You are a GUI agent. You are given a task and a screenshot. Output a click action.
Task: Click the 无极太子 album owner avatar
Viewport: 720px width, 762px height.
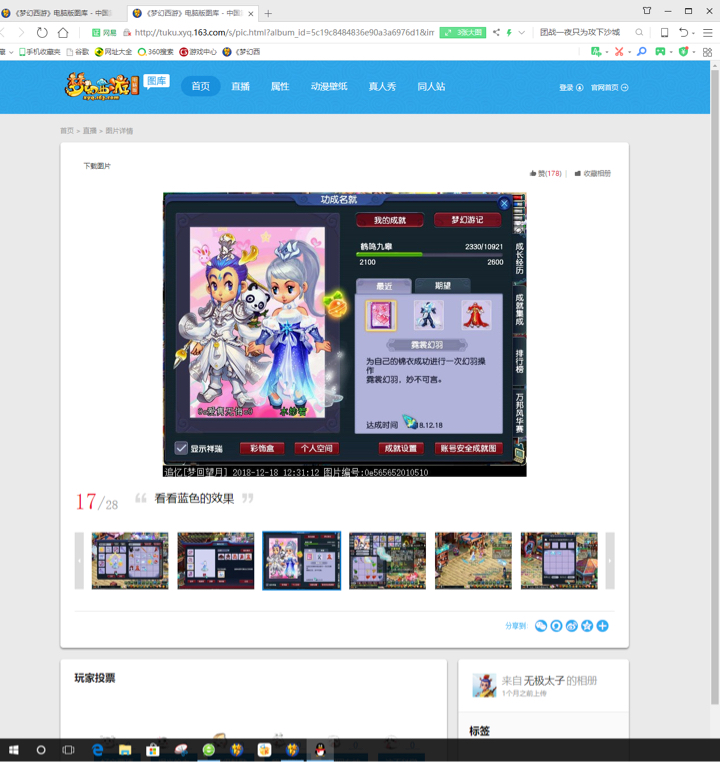coord(484,685)
